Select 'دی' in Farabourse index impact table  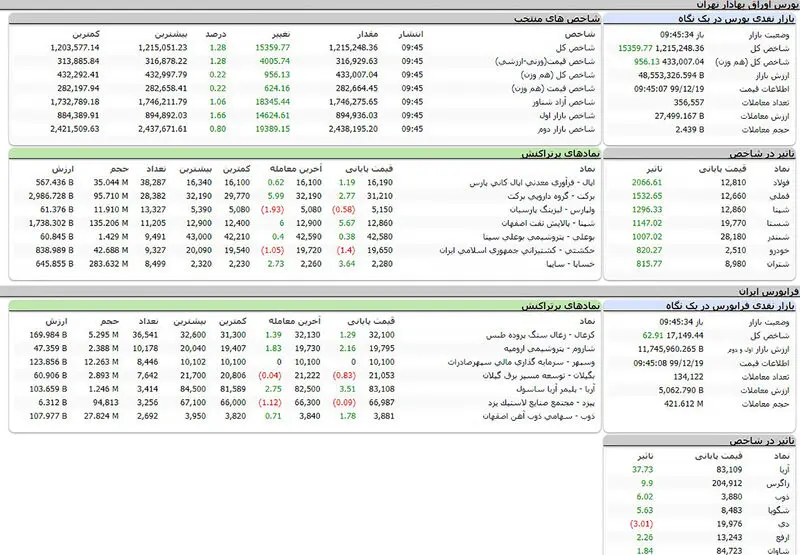pos(786,524)
